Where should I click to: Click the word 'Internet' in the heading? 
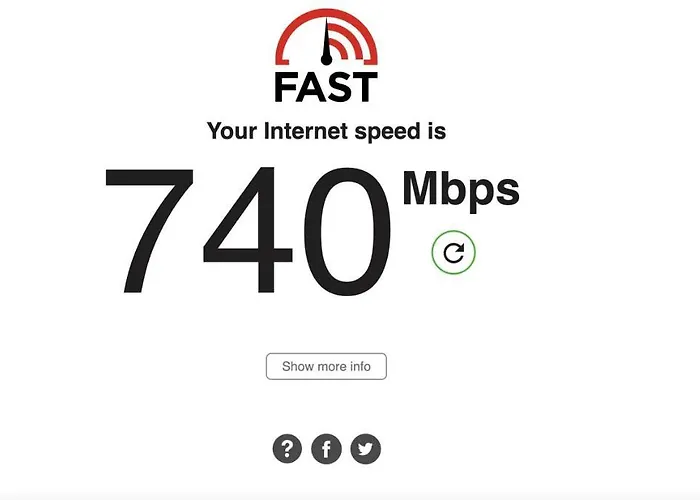[x=306, y=131]
